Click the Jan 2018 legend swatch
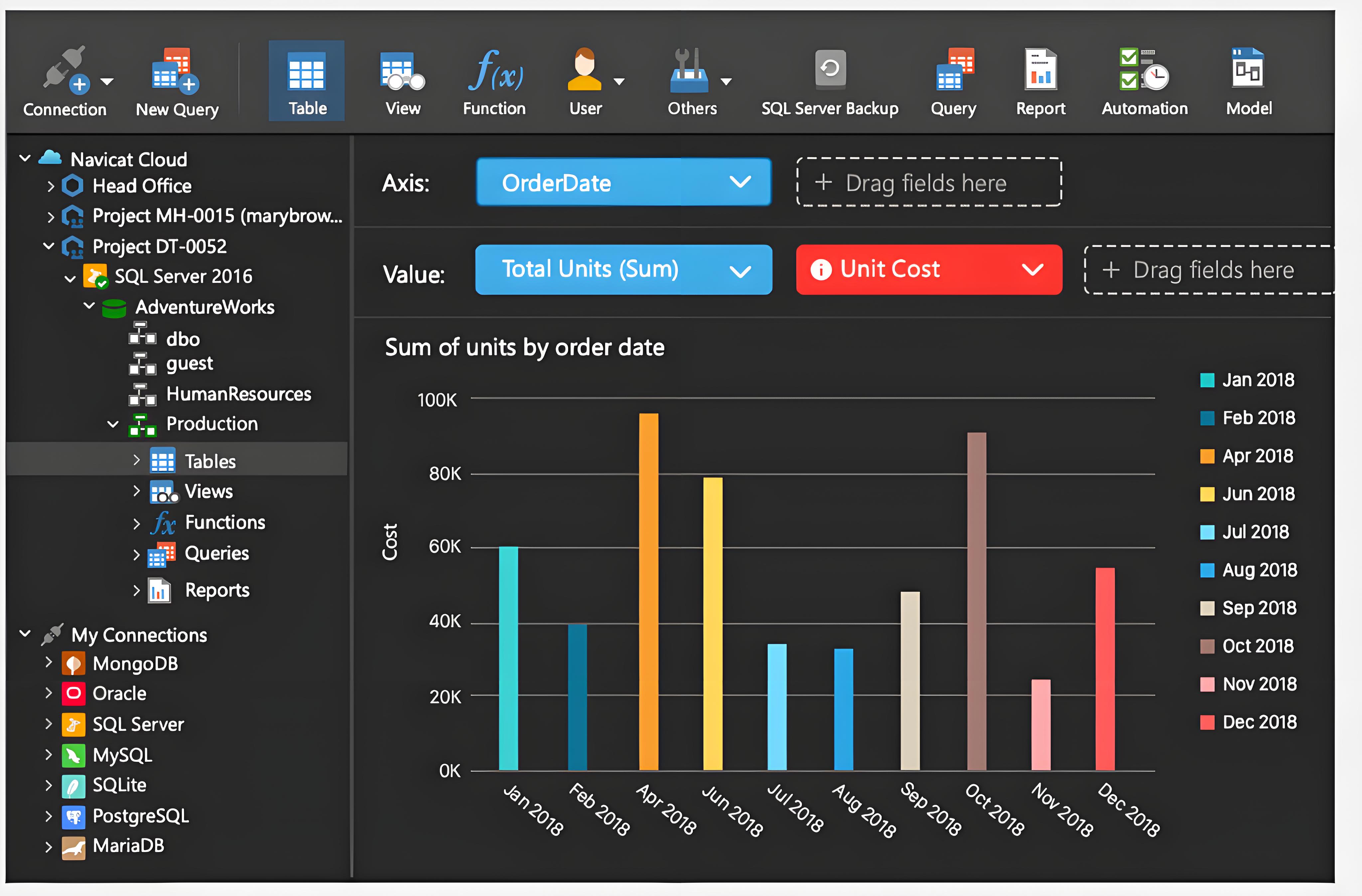This screenshot has width=1362, height=896. pos(1207,380)
